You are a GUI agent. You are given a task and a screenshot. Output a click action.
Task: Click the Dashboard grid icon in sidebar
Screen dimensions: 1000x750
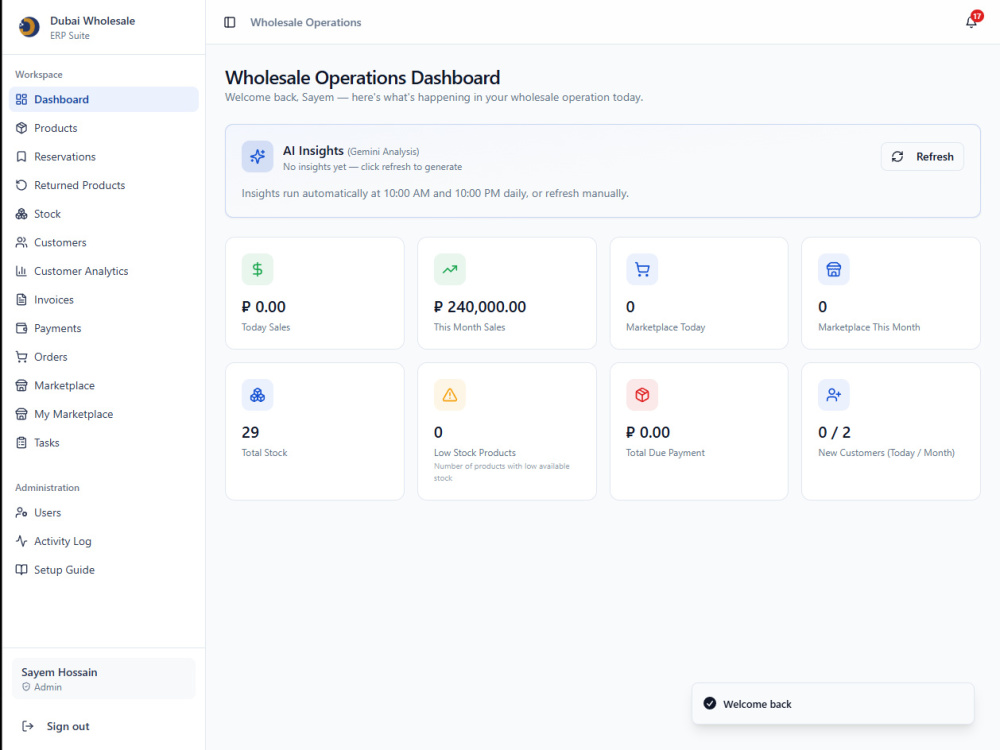(x=22, y=99)
